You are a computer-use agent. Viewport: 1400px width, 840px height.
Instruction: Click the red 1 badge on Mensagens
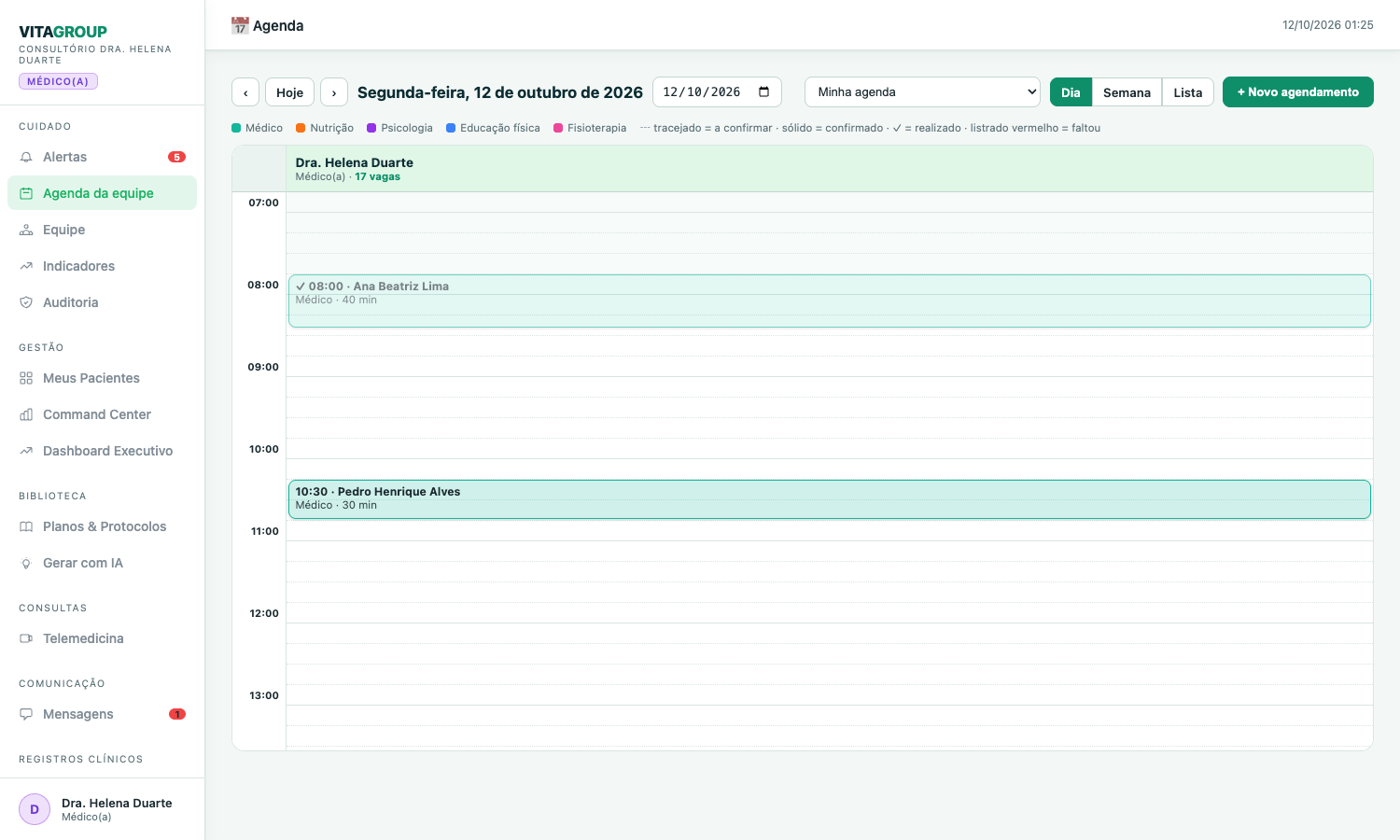176,714
